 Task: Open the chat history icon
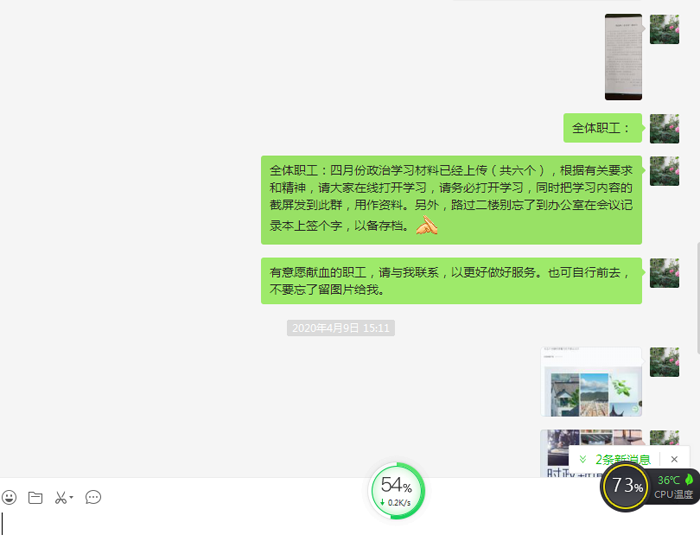(x=93, y=497)
